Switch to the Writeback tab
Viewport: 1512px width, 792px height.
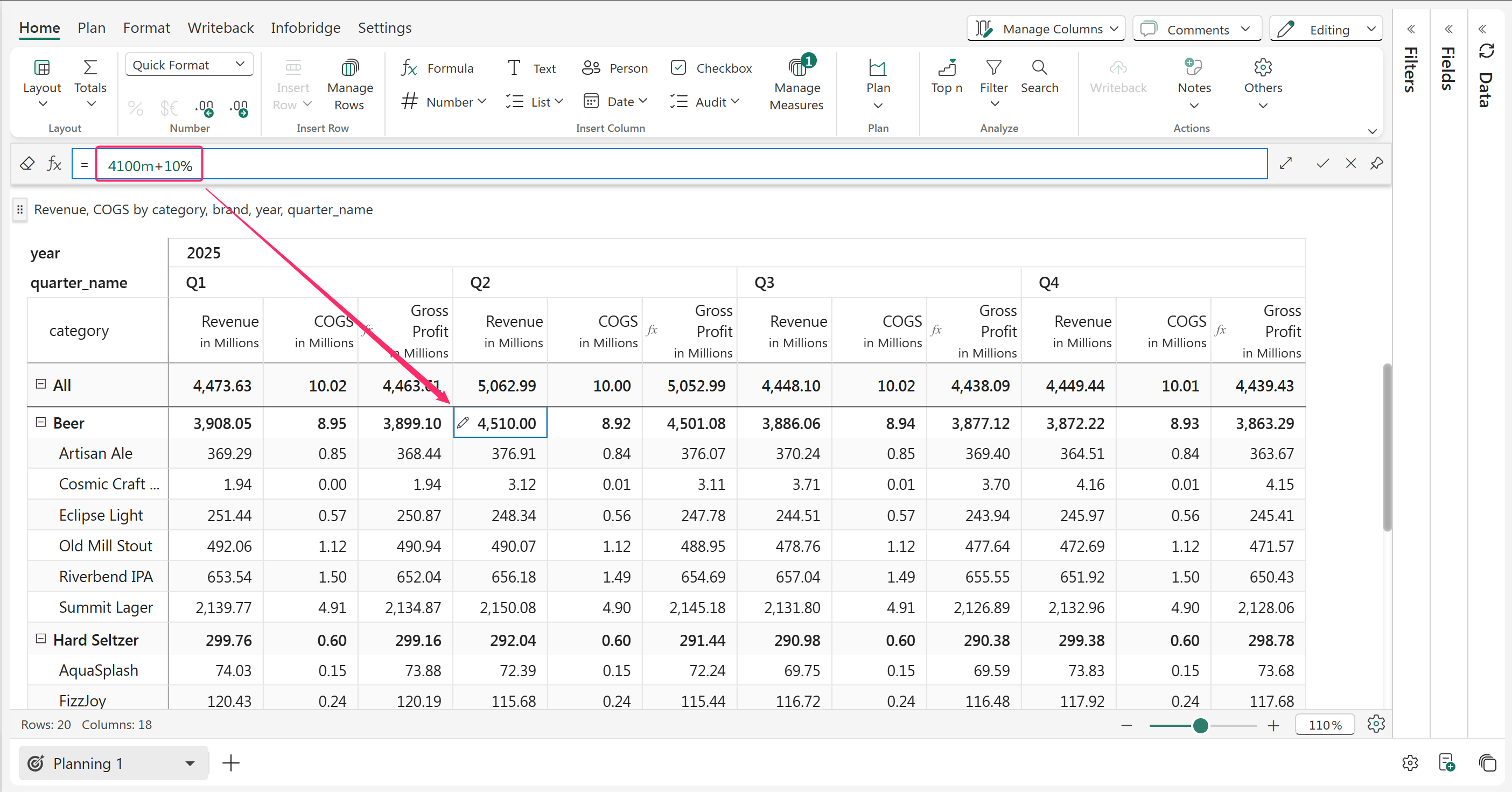coord(220,27)
